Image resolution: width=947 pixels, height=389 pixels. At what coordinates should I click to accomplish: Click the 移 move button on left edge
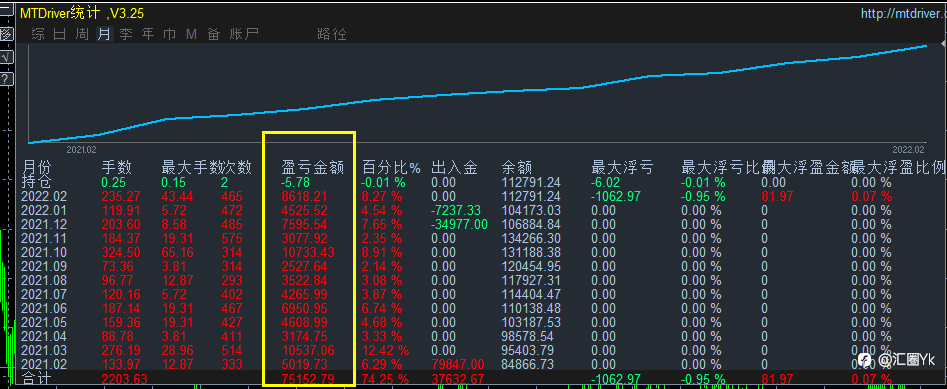pyautogui.click(x=5, y=34)
